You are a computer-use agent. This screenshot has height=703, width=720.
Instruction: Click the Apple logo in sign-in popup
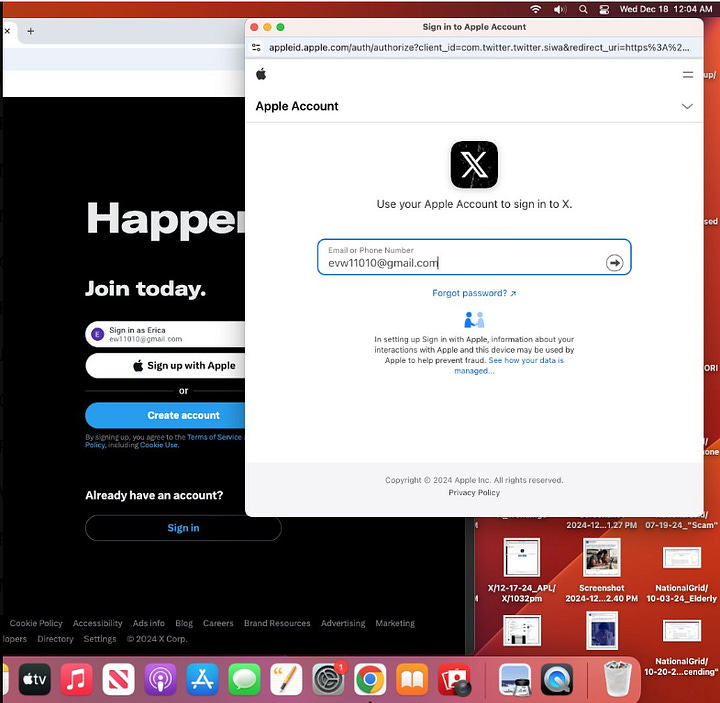(x=261, y=74)
